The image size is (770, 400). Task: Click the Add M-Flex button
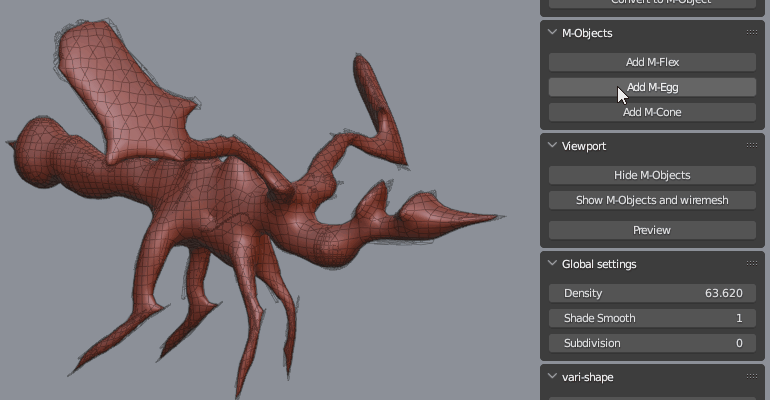point(652,62)
